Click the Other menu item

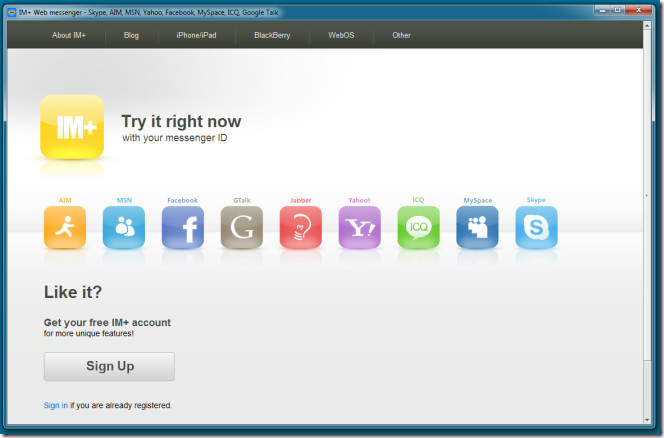(401, 35)
